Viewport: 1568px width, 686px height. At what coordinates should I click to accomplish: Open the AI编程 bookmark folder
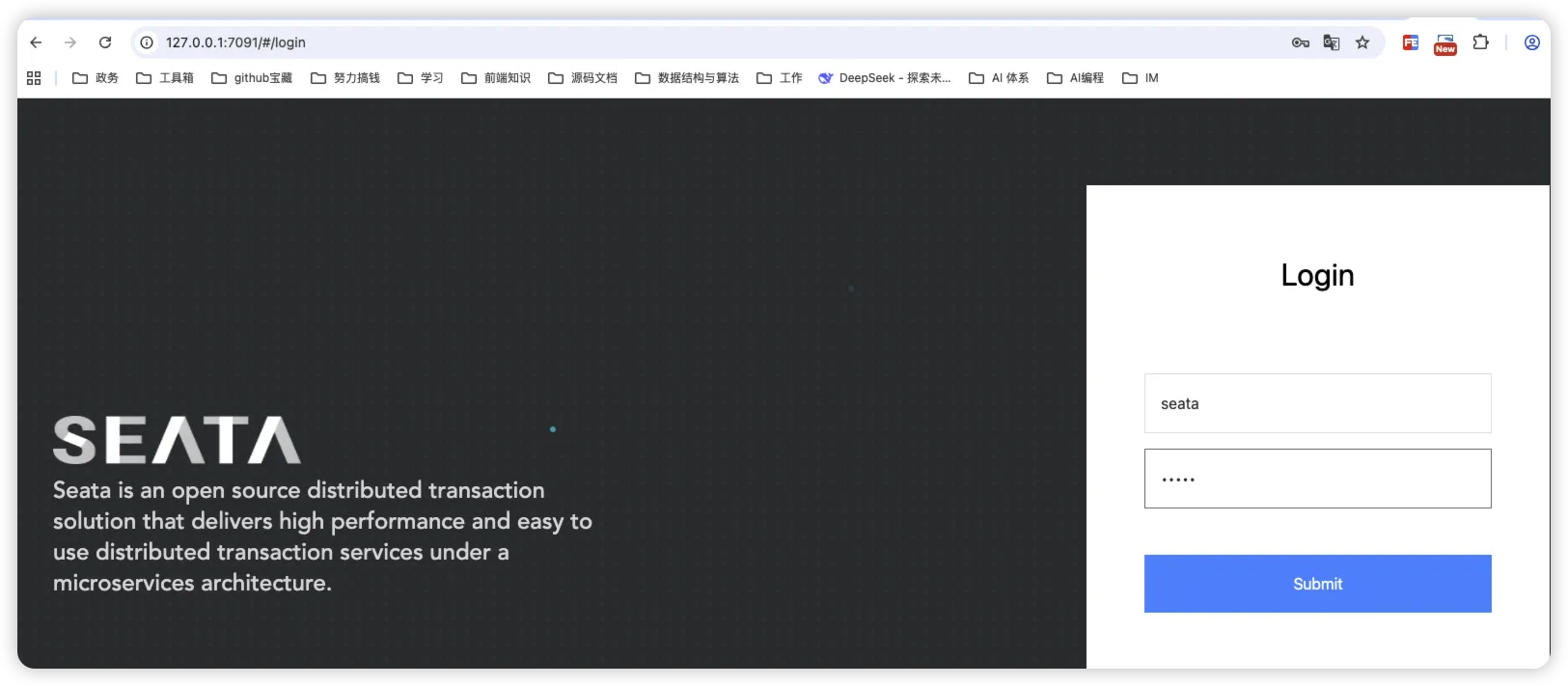[1076, 78]
